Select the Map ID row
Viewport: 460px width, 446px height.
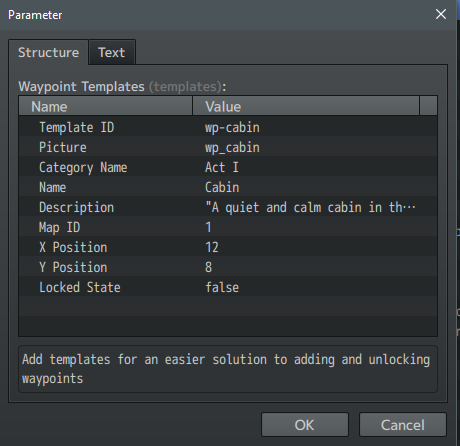228,227
